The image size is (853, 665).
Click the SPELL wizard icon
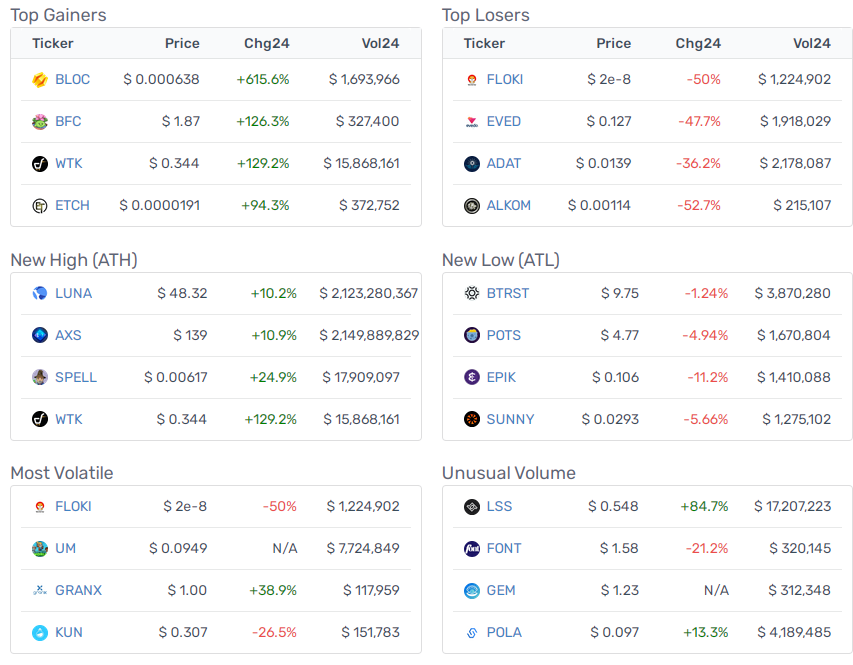tap(40, 377)
